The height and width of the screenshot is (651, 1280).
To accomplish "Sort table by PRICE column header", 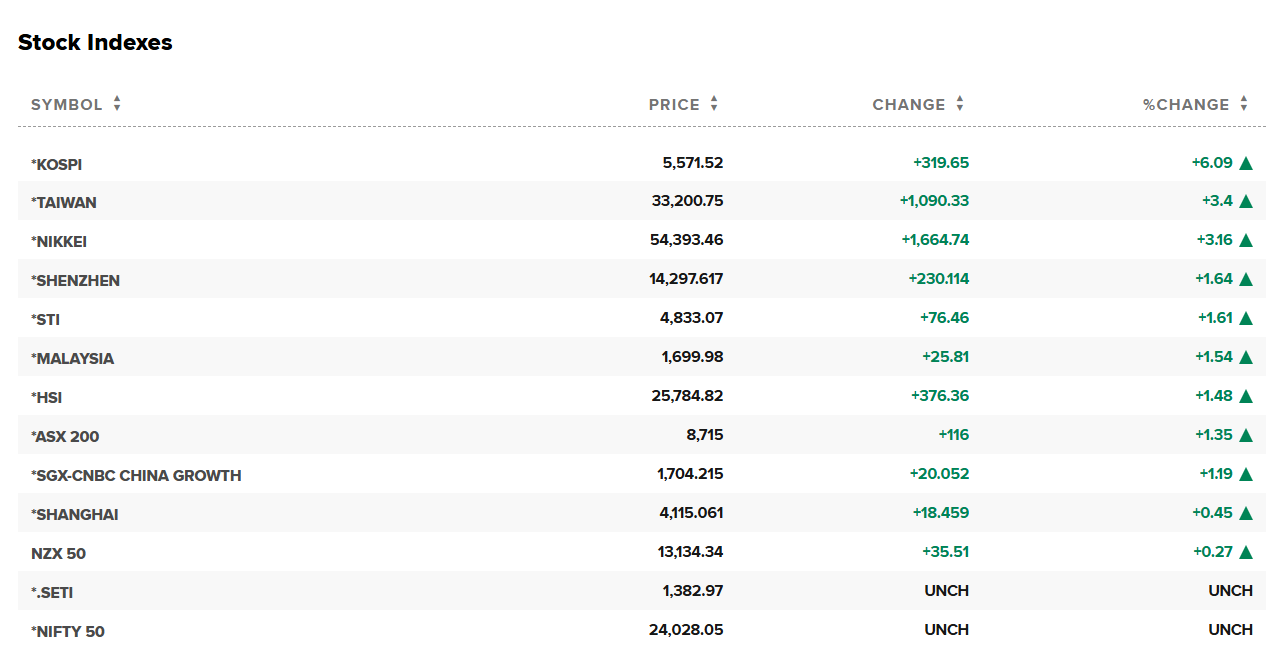I will point(674,105).
